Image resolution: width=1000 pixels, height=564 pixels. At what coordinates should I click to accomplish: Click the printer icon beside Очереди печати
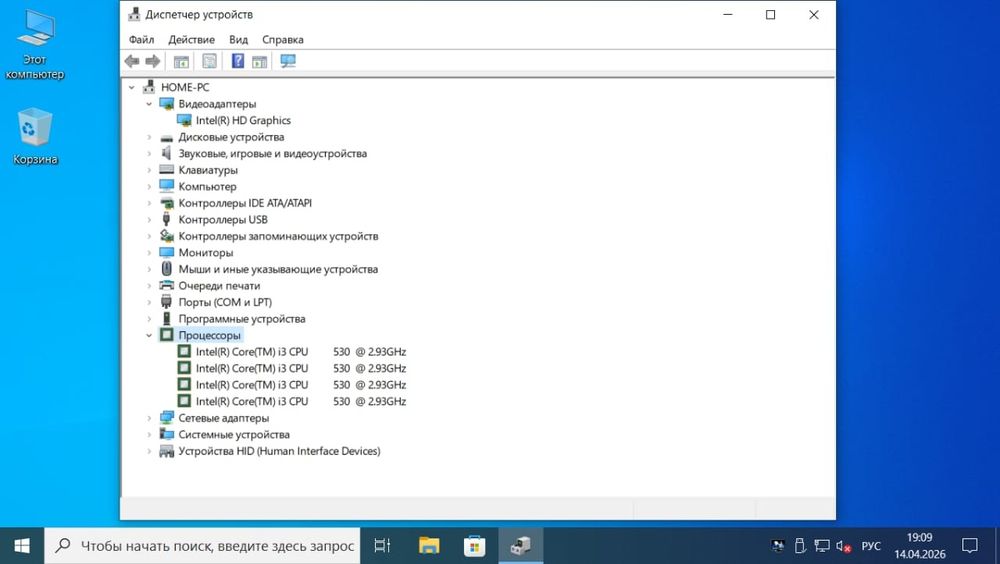click(166, 285)
